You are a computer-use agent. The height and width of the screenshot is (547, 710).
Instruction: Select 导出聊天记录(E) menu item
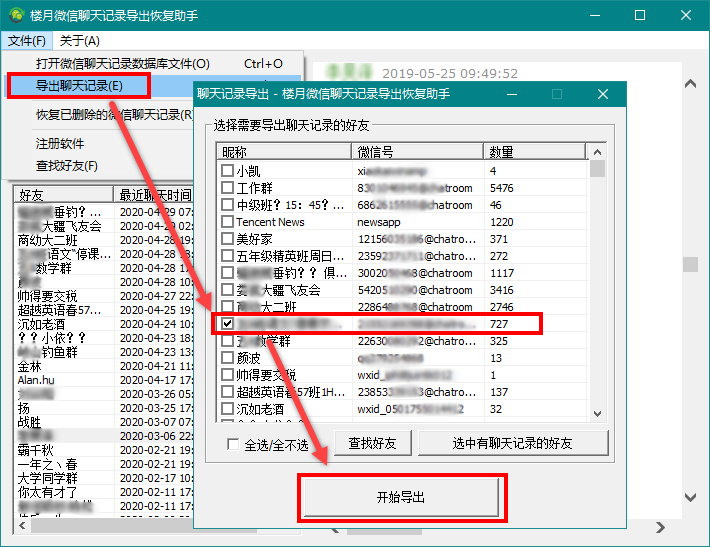pyautogui.click(x=79, y=86)
